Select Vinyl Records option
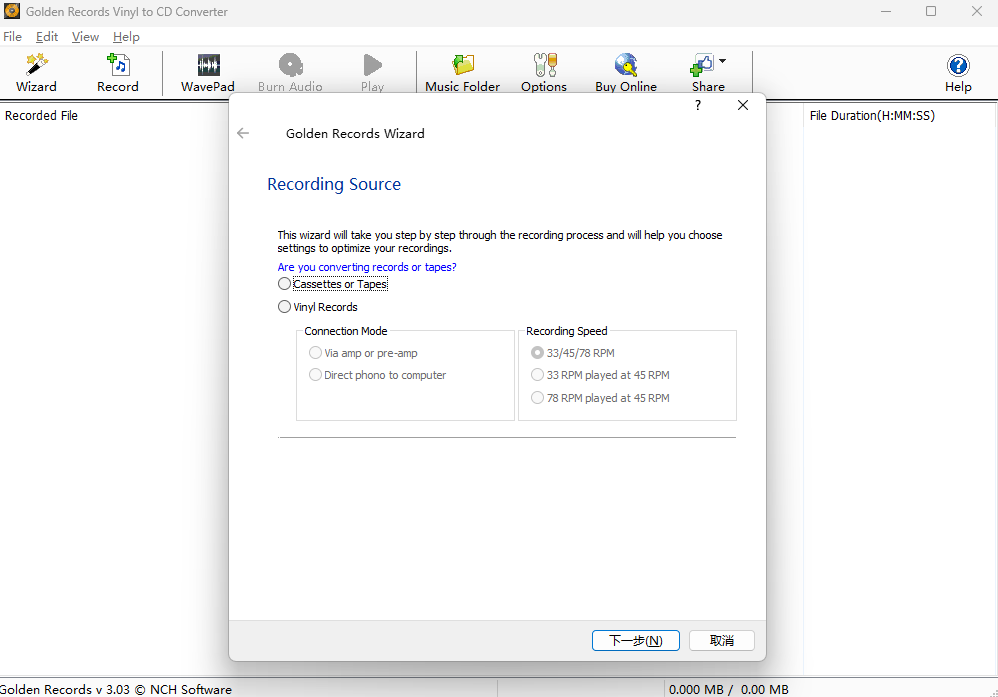Image resolution: width=998 pixels, height=697 pixels. (318, 307)
